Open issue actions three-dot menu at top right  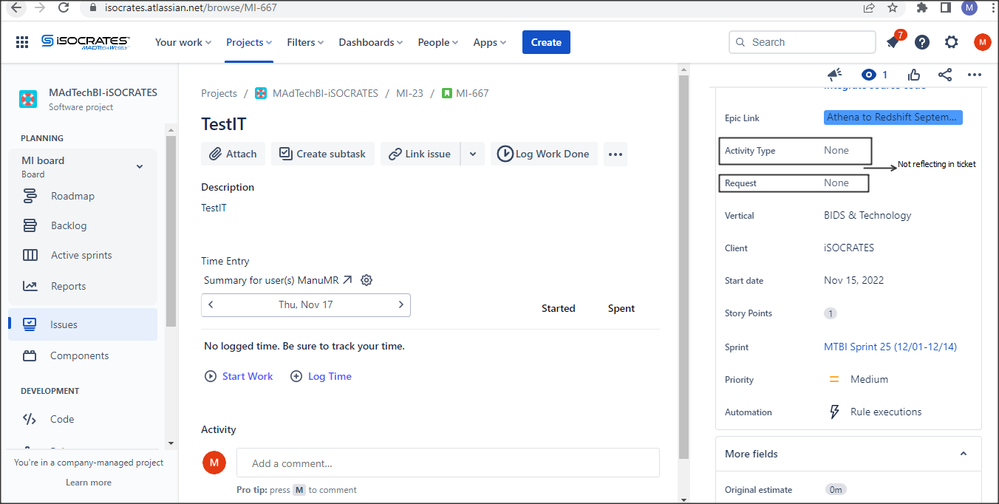(x=974, y=75)
